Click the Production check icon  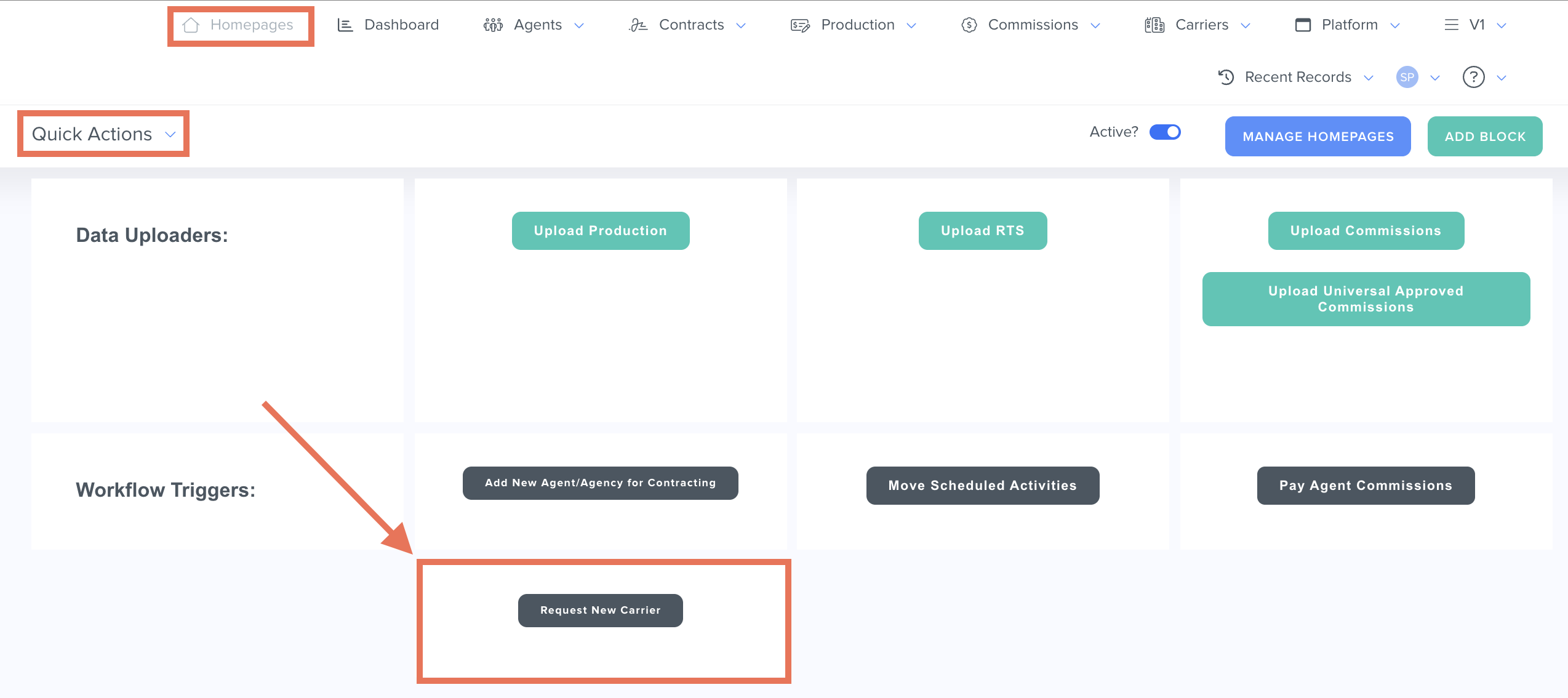[800, 25]
